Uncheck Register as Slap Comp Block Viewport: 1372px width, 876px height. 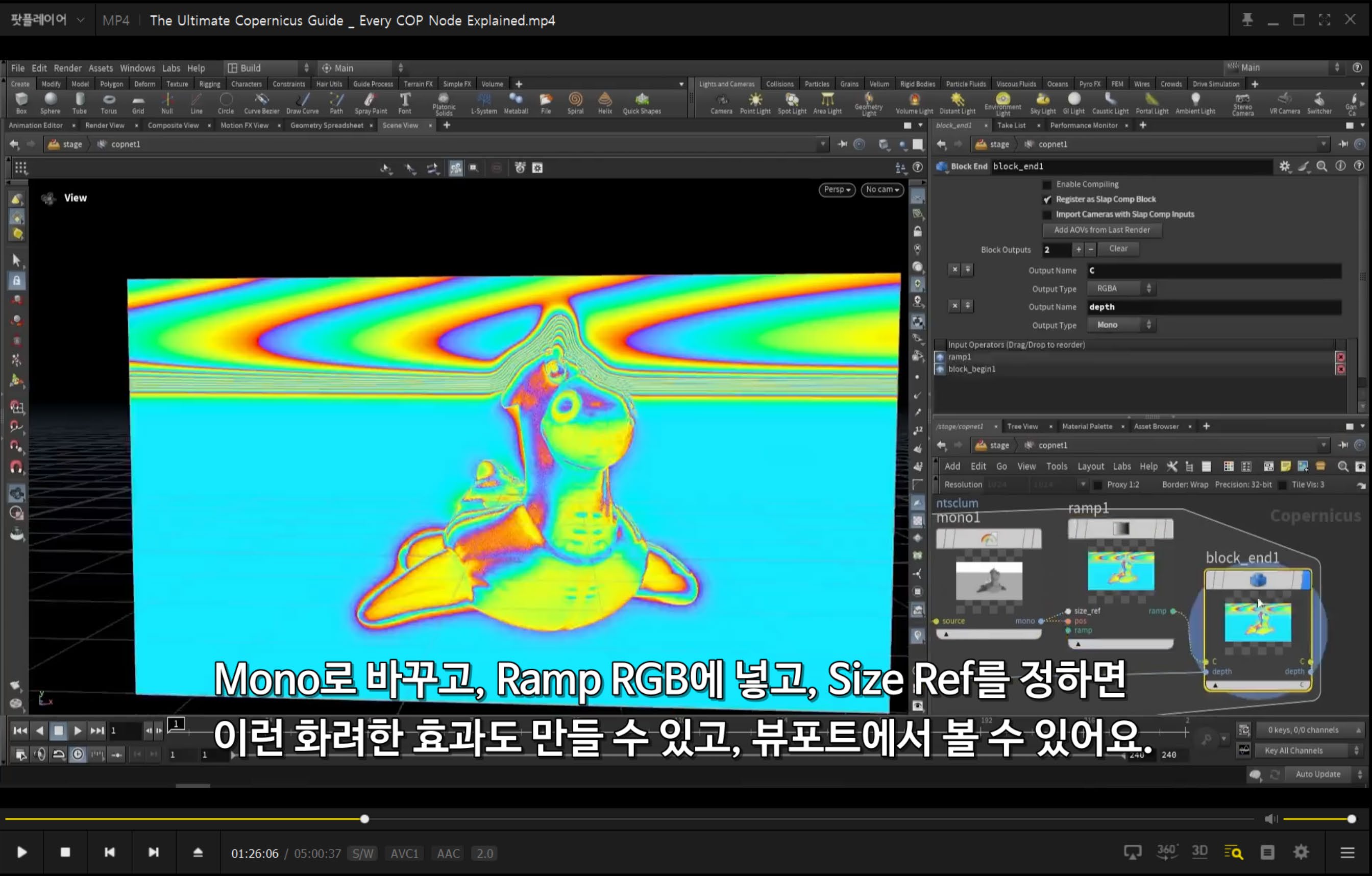(x=1047, y=200)
